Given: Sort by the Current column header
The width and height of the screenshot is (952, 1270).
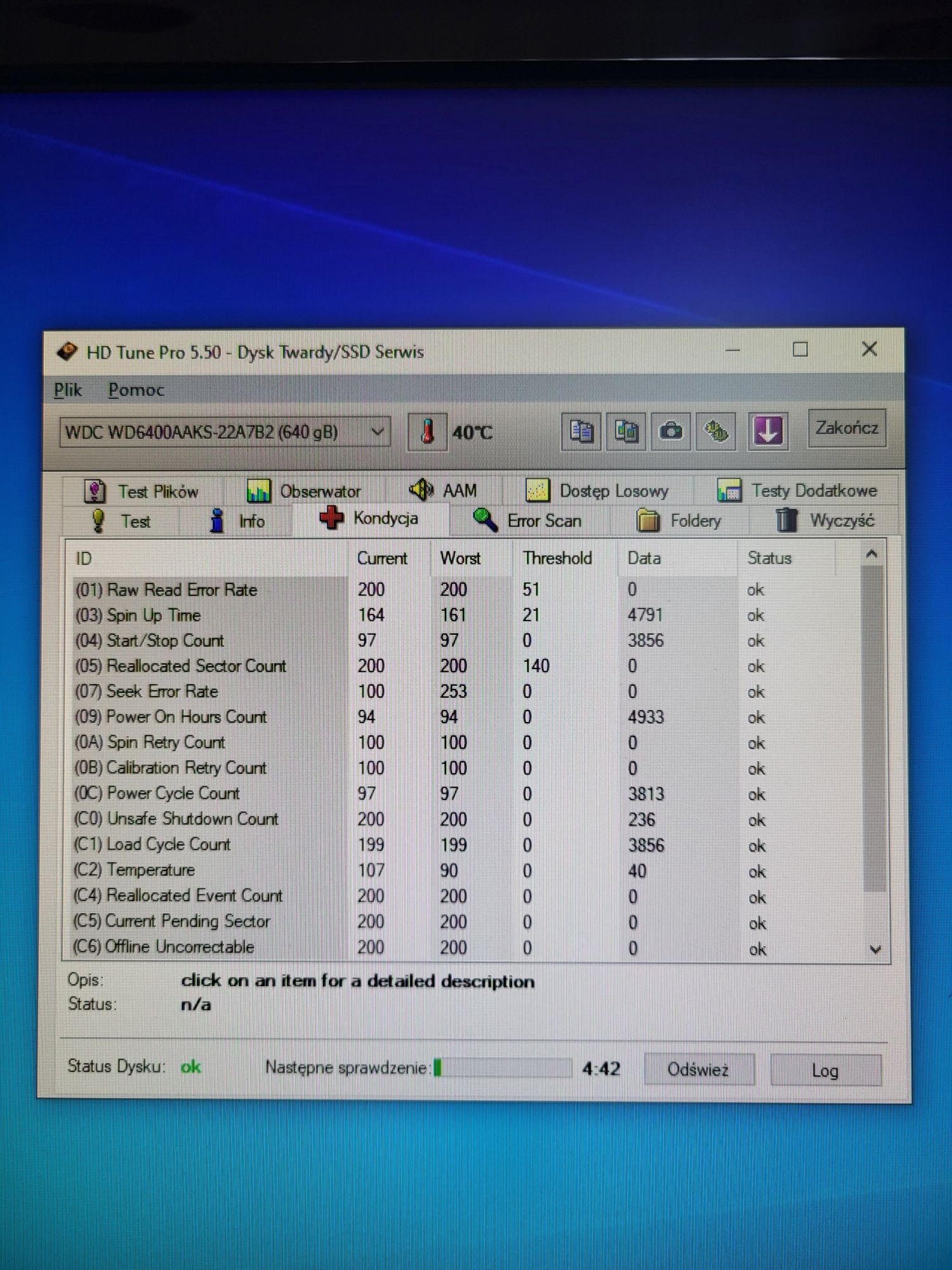Looking at the screenshot, I should (389, 558).
